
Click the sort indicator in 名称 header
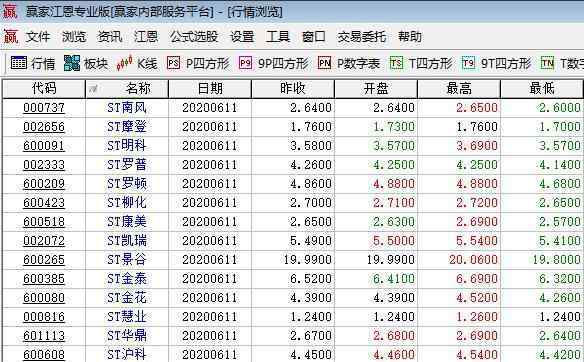point(93,89)
